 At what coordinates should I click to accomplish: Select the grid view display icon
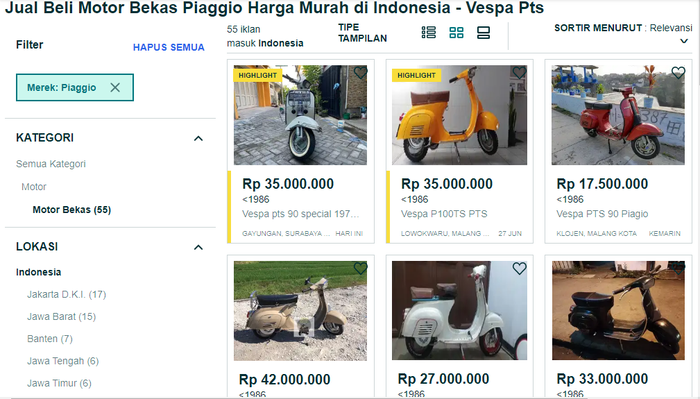[x=456, y=32]
